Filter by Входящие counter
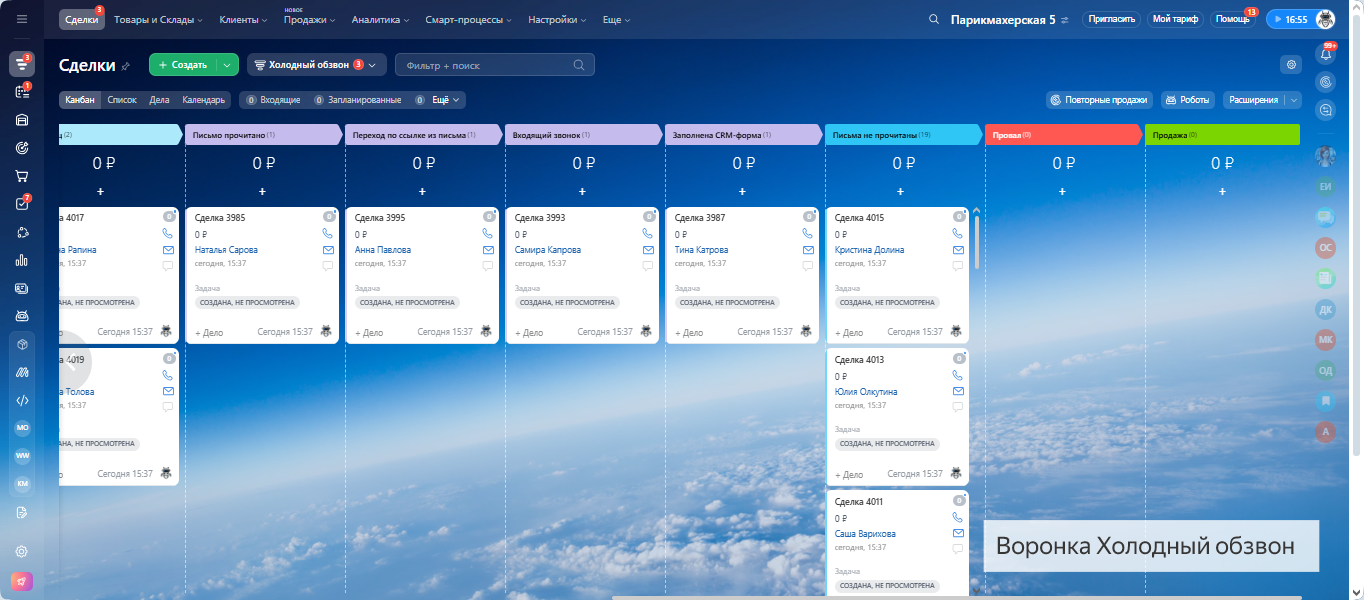The image size is (1364, 600). pos(274,100)
